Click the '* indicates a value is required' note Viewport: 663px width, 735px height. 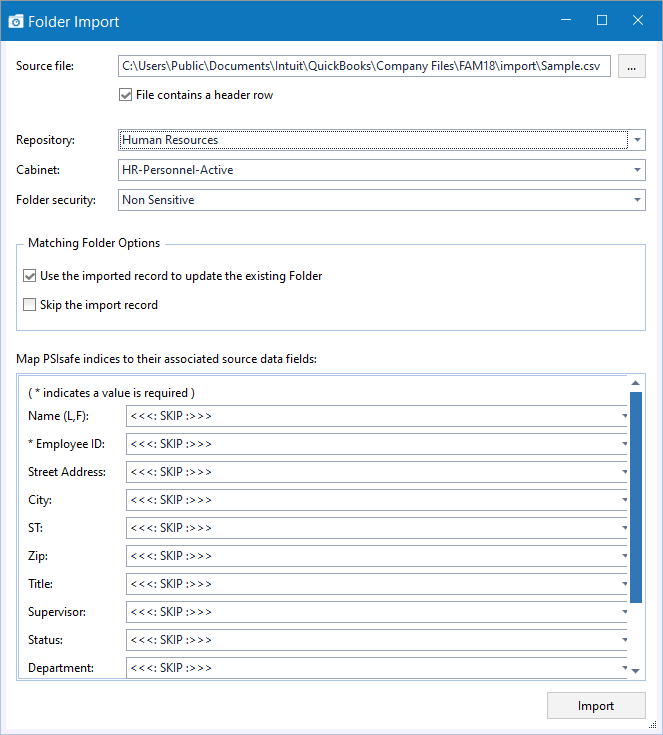tap(111, 393)
